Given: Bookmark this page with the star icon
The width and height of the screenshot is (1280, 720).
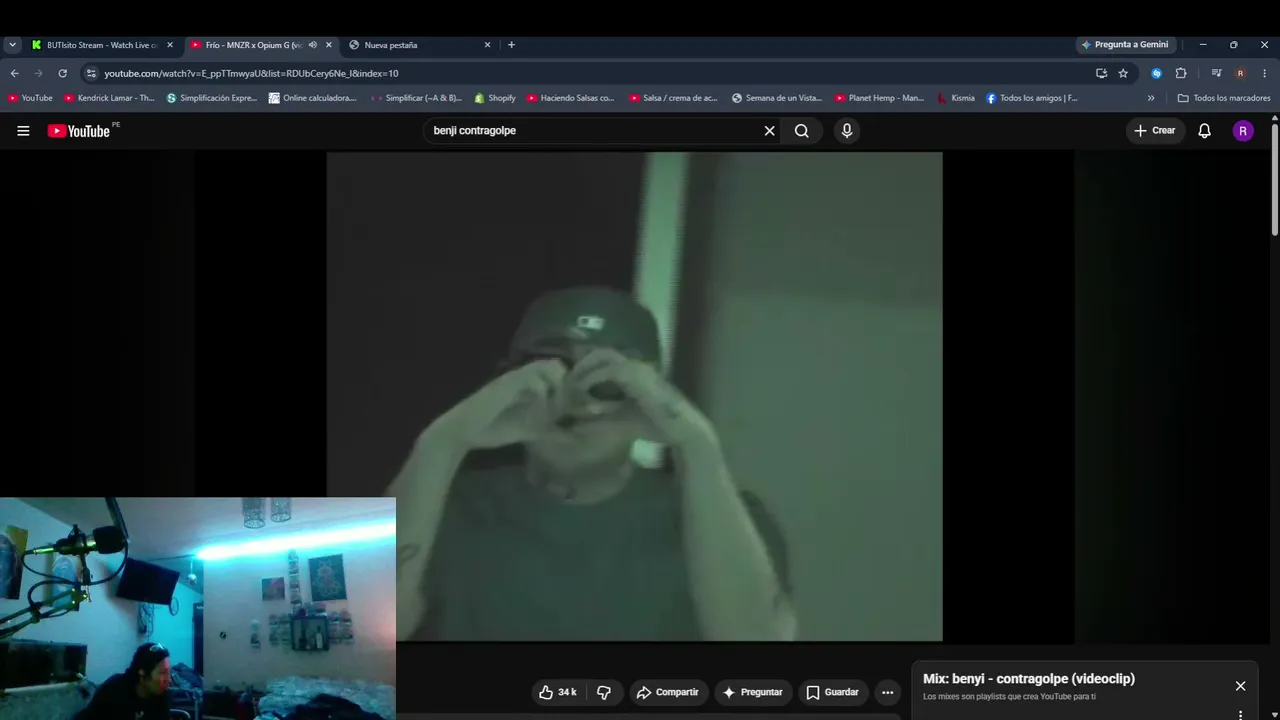Looking at the screenshot, I should (1123, 73).
